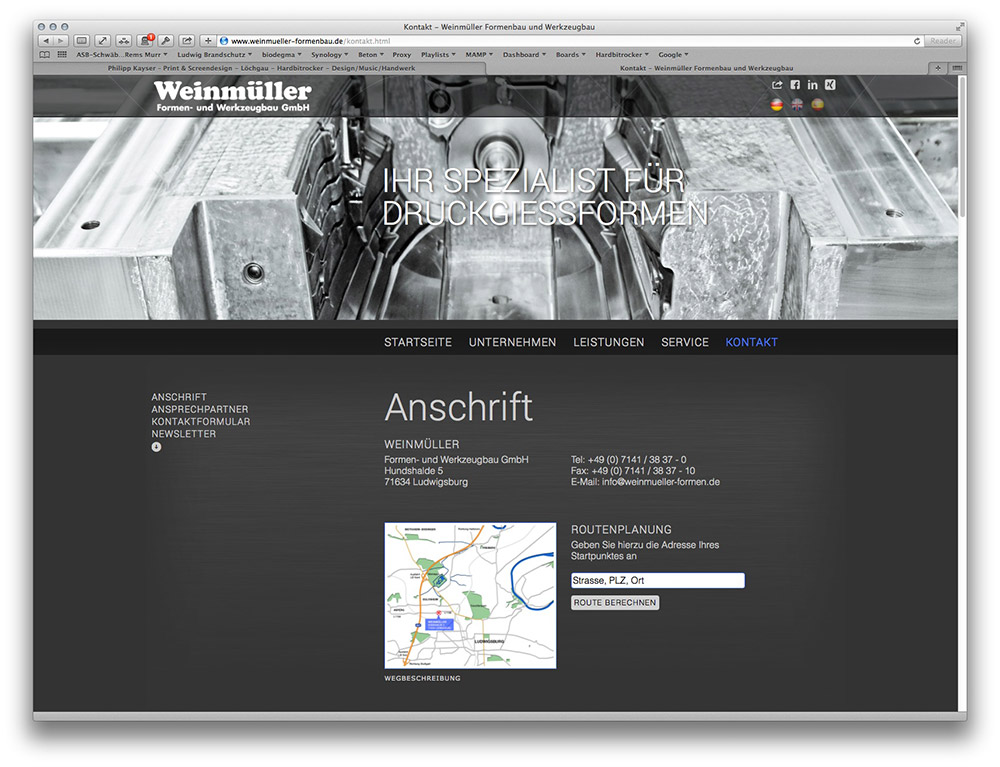Click the rectangle screen icon in Safari toolbar
Screen dimensions: 1000x767
click(x=82, y=41)
